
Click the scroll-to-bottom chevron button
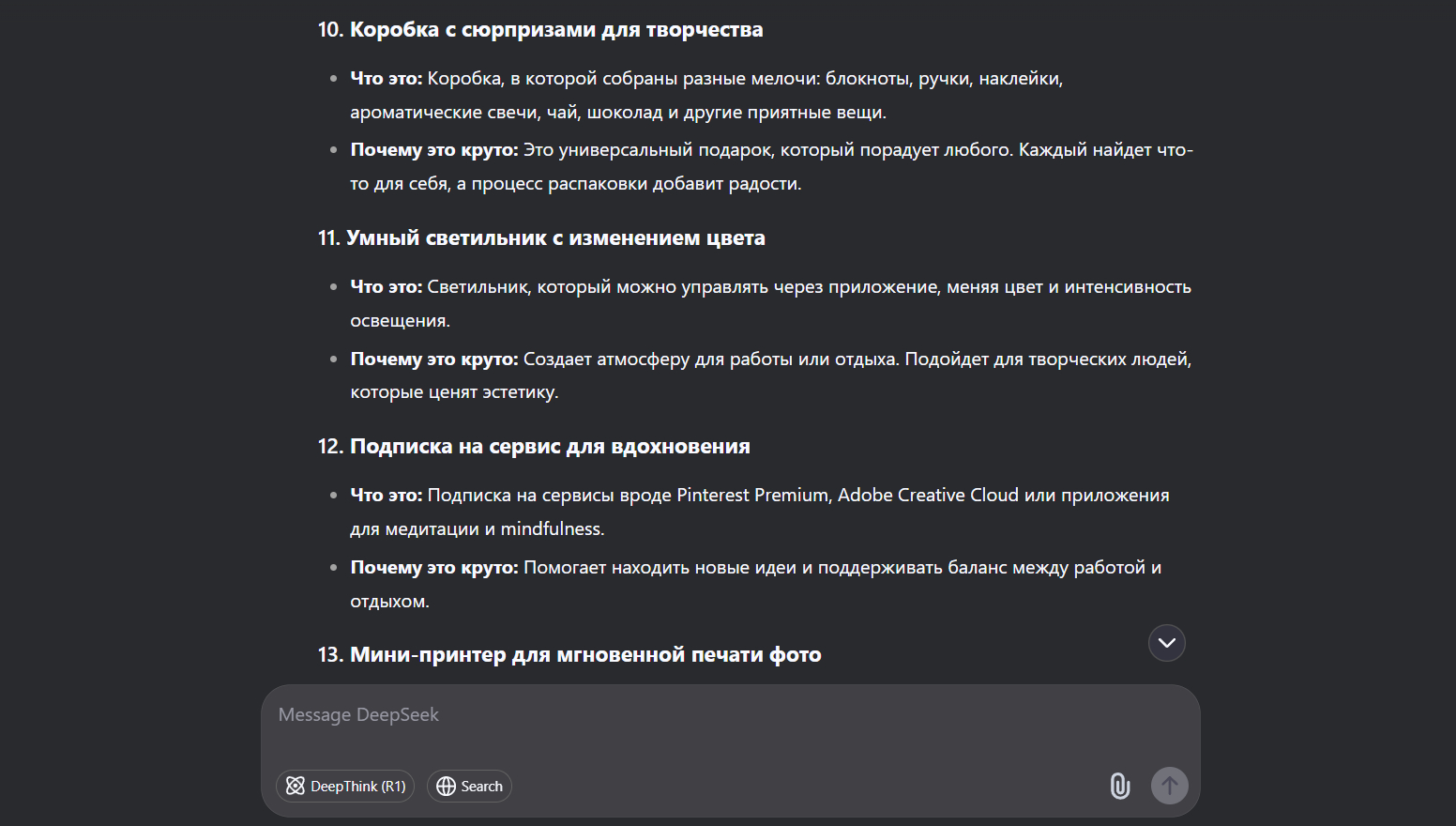(x=1166, y=643)
